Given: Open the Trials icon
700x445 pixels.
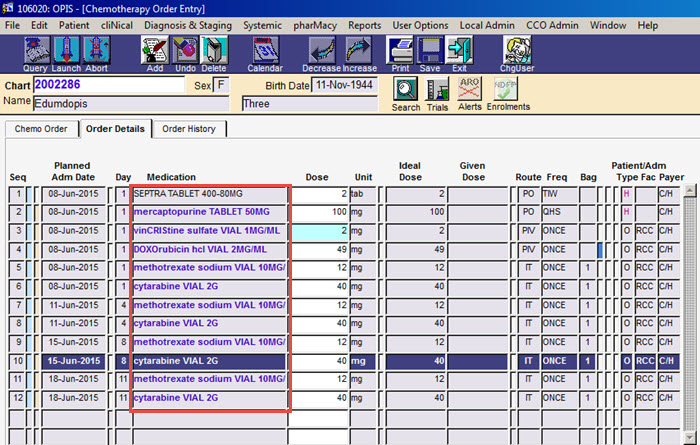Looking at the screenshot, I should 437,89.
